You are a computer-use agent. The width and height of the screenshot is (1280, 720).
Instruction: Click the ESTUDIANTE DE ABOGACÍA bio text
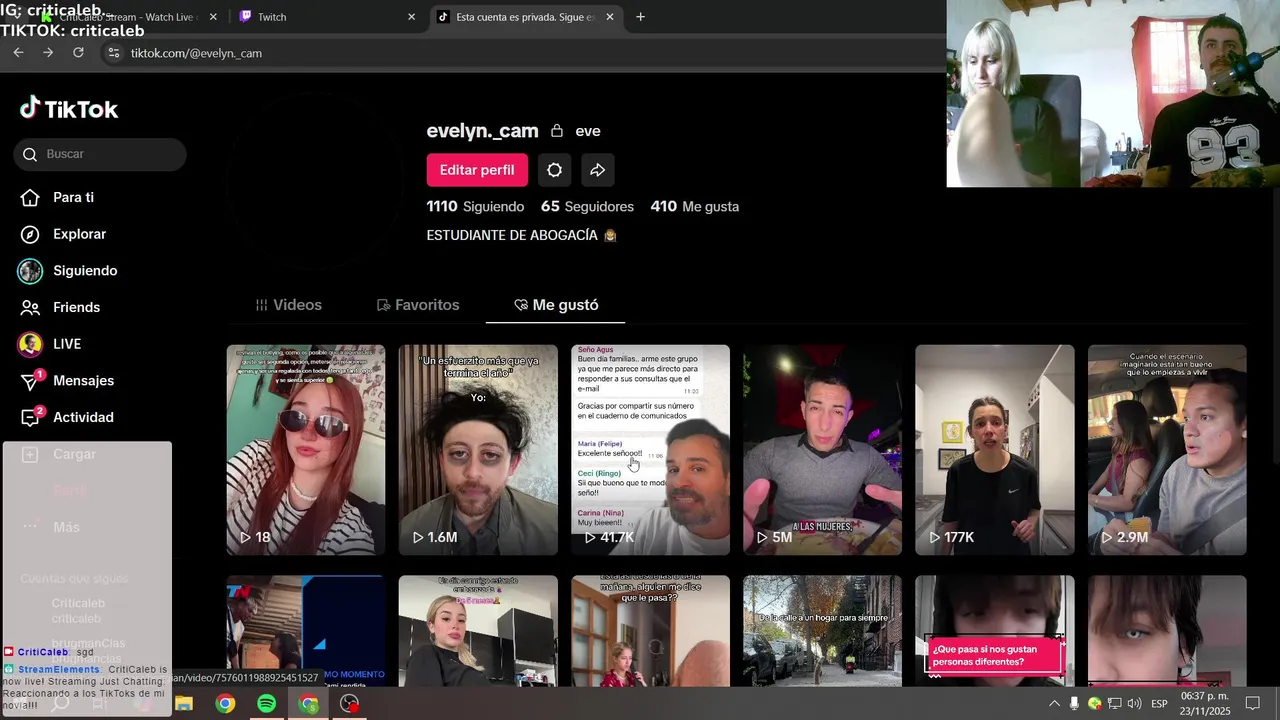coord(512,235)
